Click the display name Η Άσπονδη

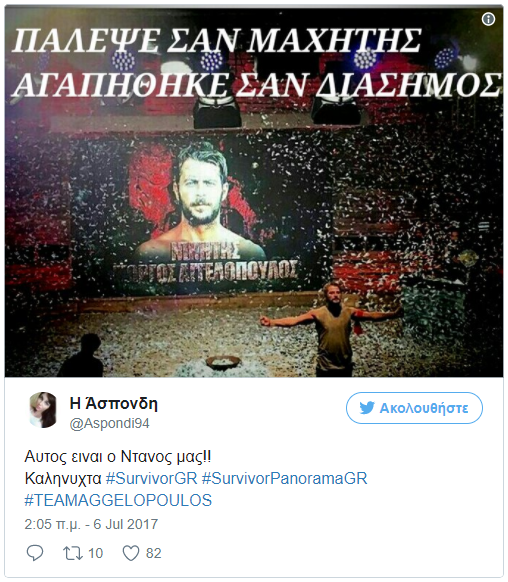114,403
